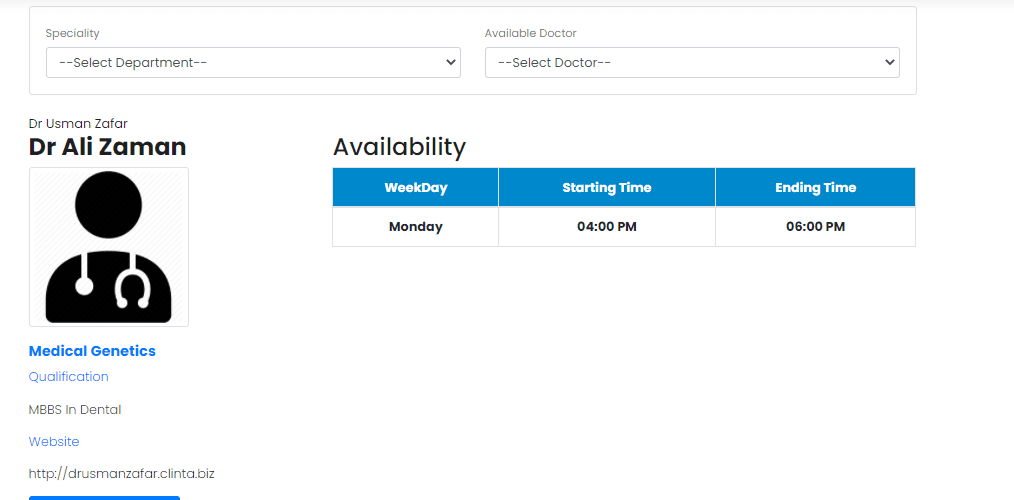Open the Select Doctor dropdown
Screen dimensions: 1014x500
tap(692, 63)
